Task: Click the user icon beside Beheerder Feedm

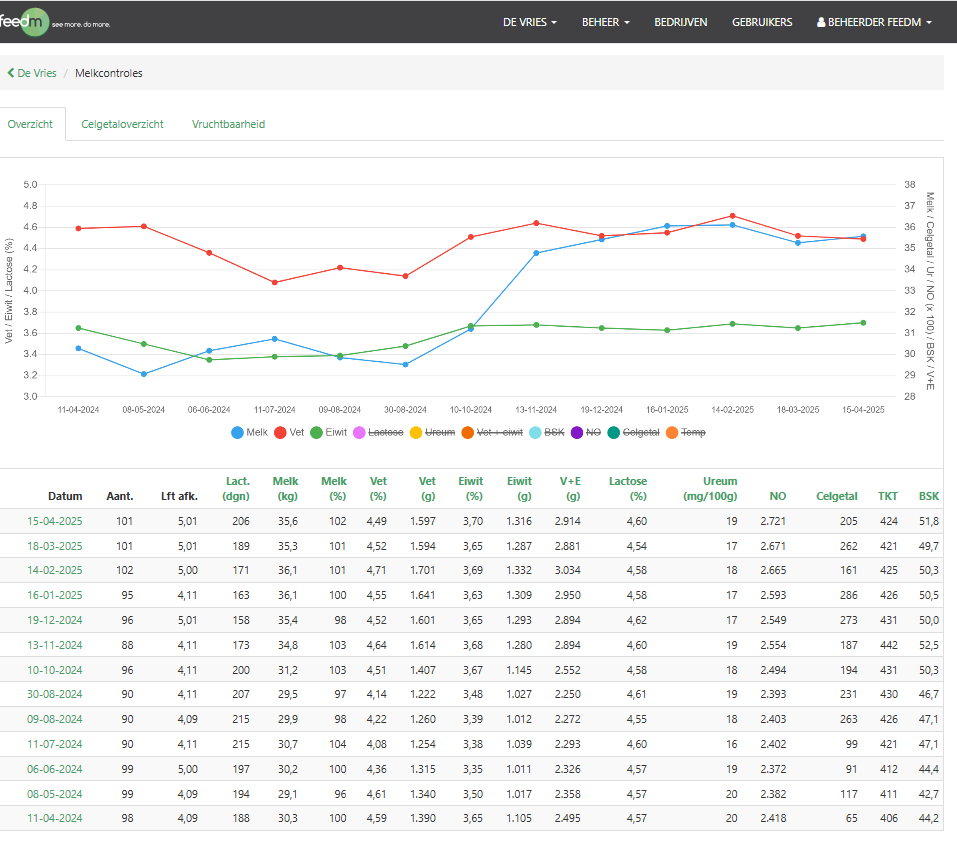Action: tap(822, 22)
